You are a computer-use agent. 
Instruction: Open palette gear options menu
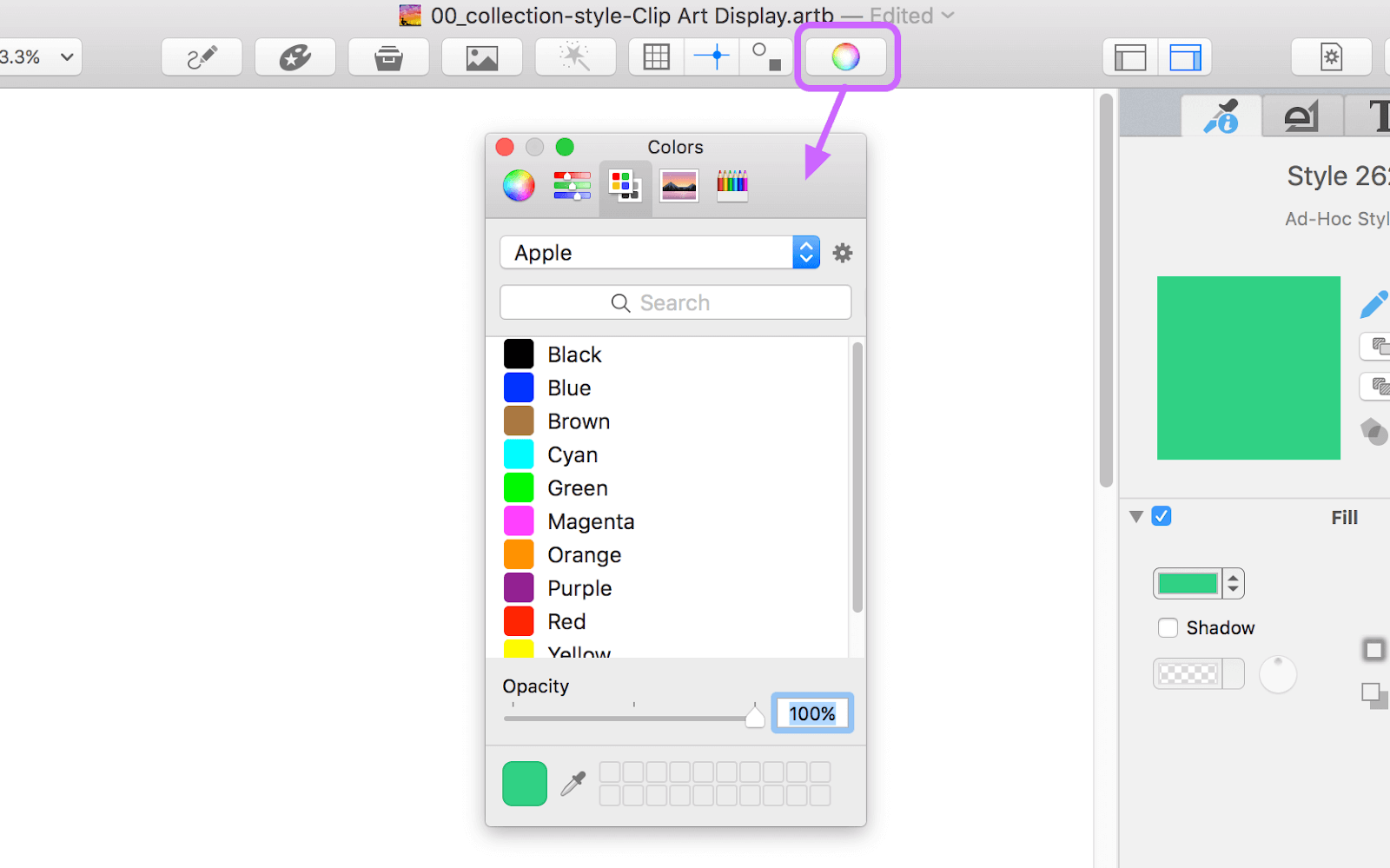point(843,253)
